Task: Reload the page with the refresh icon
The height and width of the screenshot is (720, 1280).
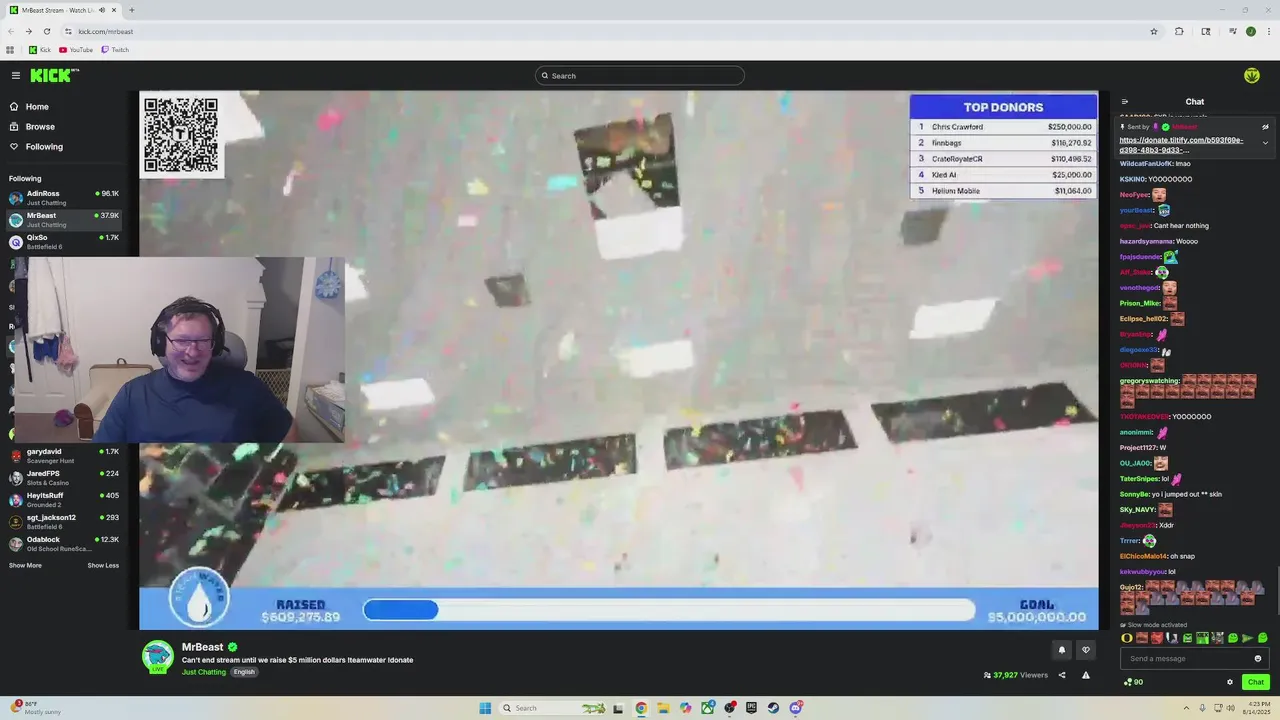Action: pos(47,31)
